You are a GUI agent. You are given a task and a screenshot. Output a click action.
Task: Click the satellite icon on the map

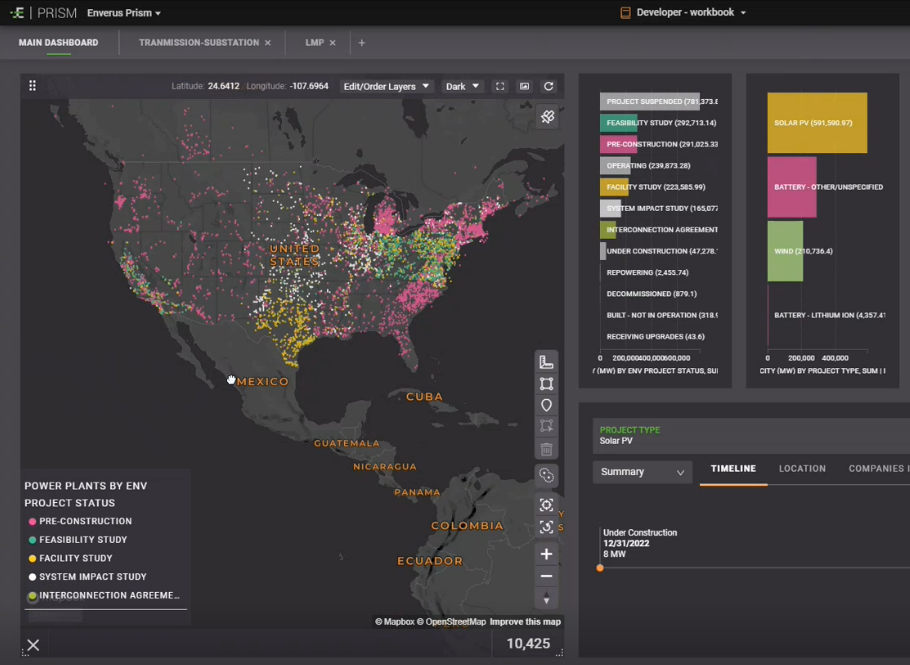(x=547, y=117)
